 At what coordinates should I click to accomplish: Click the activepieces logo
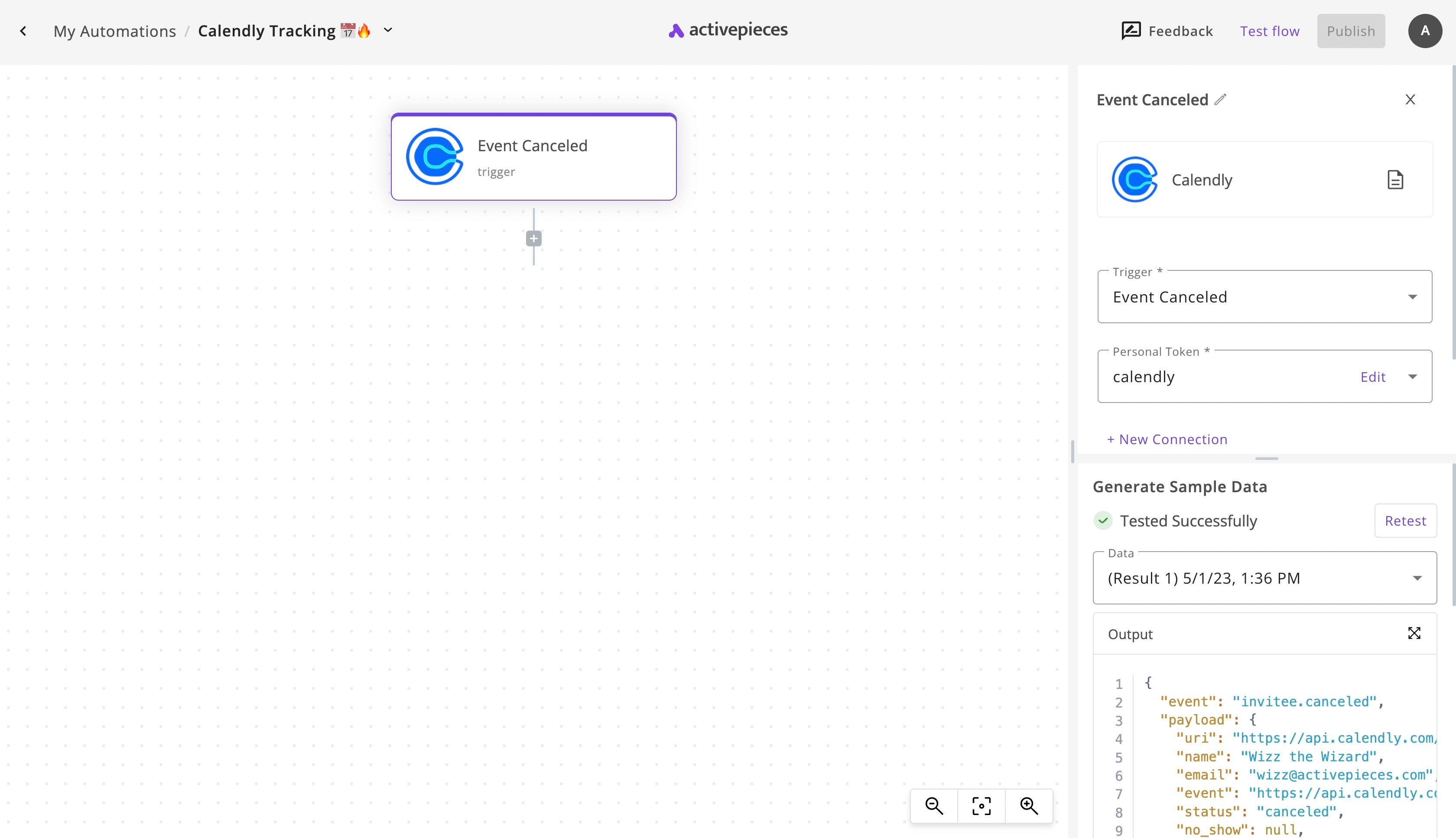pyautogui.click(x=728, y=30)
